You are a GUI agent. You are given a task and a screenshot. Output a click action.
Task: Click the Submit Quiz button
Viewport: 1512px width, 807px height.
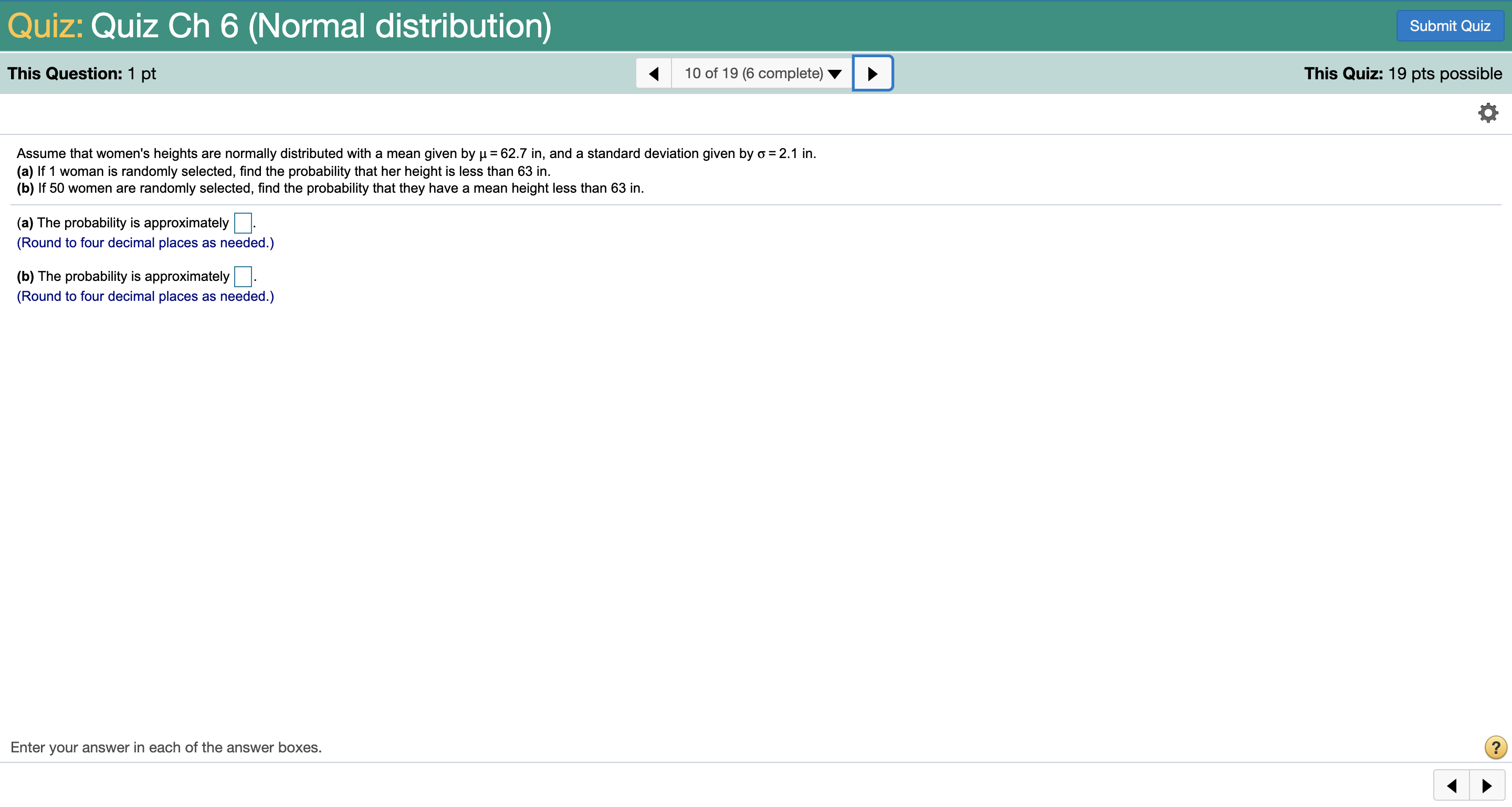point(1449,26)
